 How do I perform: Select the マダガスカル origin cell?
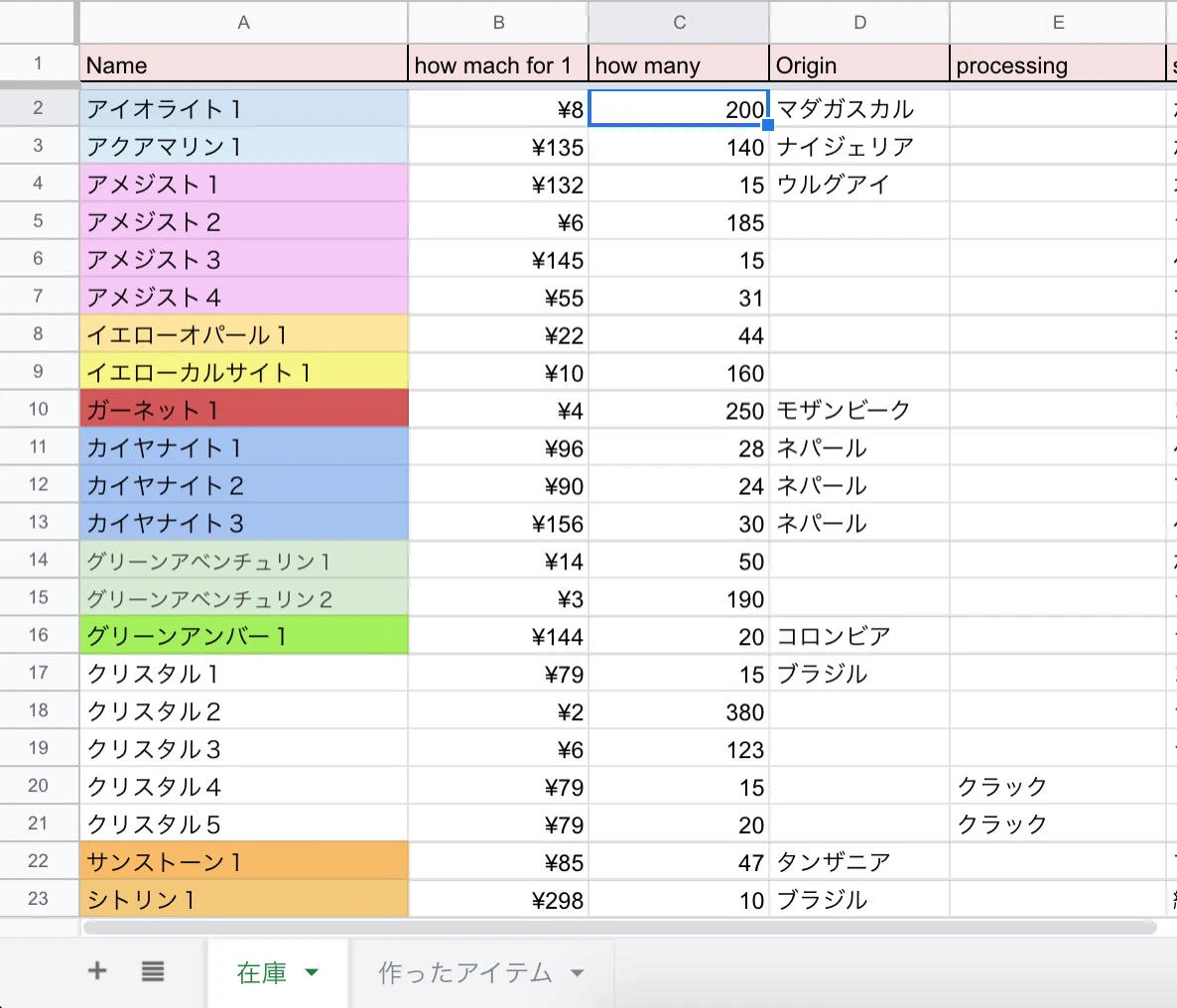click(x=859, y=109)
